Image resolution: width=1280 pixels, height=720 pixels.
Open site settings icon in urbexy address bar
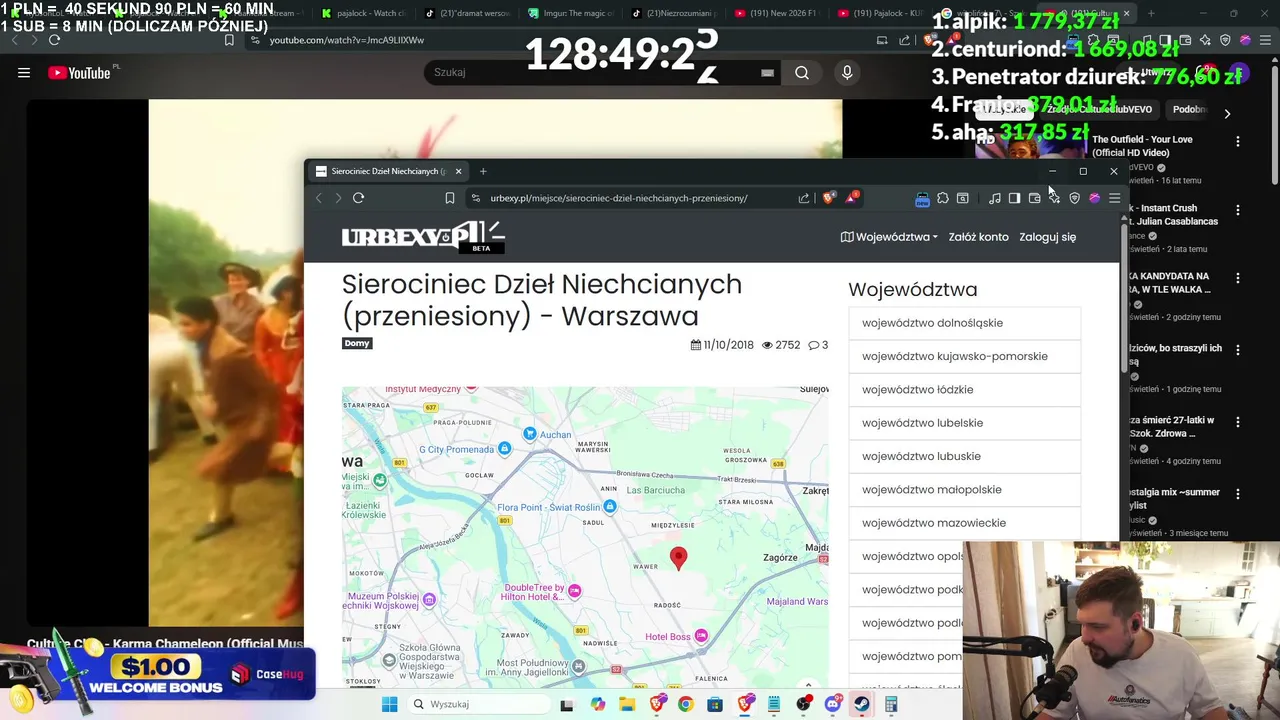(475, 198)
